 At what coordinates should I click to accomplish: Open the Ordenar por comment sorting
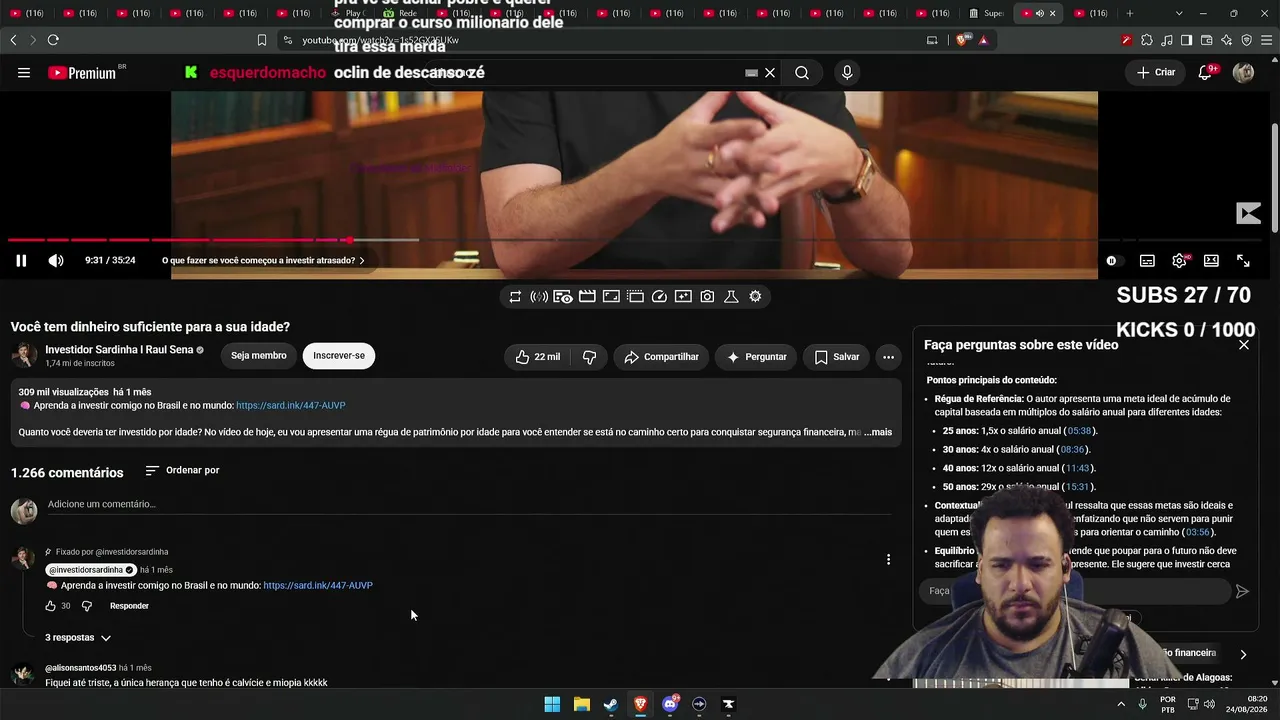pyautogui.click(x=182, y=470)
